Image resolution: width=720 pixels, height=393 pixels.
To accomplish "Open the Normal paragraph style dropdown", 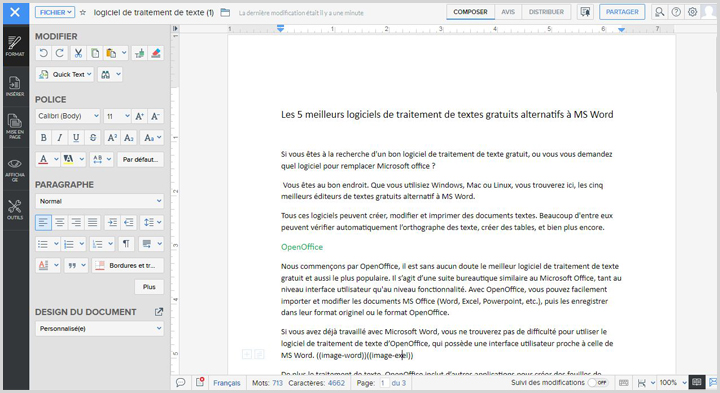I will pyautogui.click(x=100, y=201).
